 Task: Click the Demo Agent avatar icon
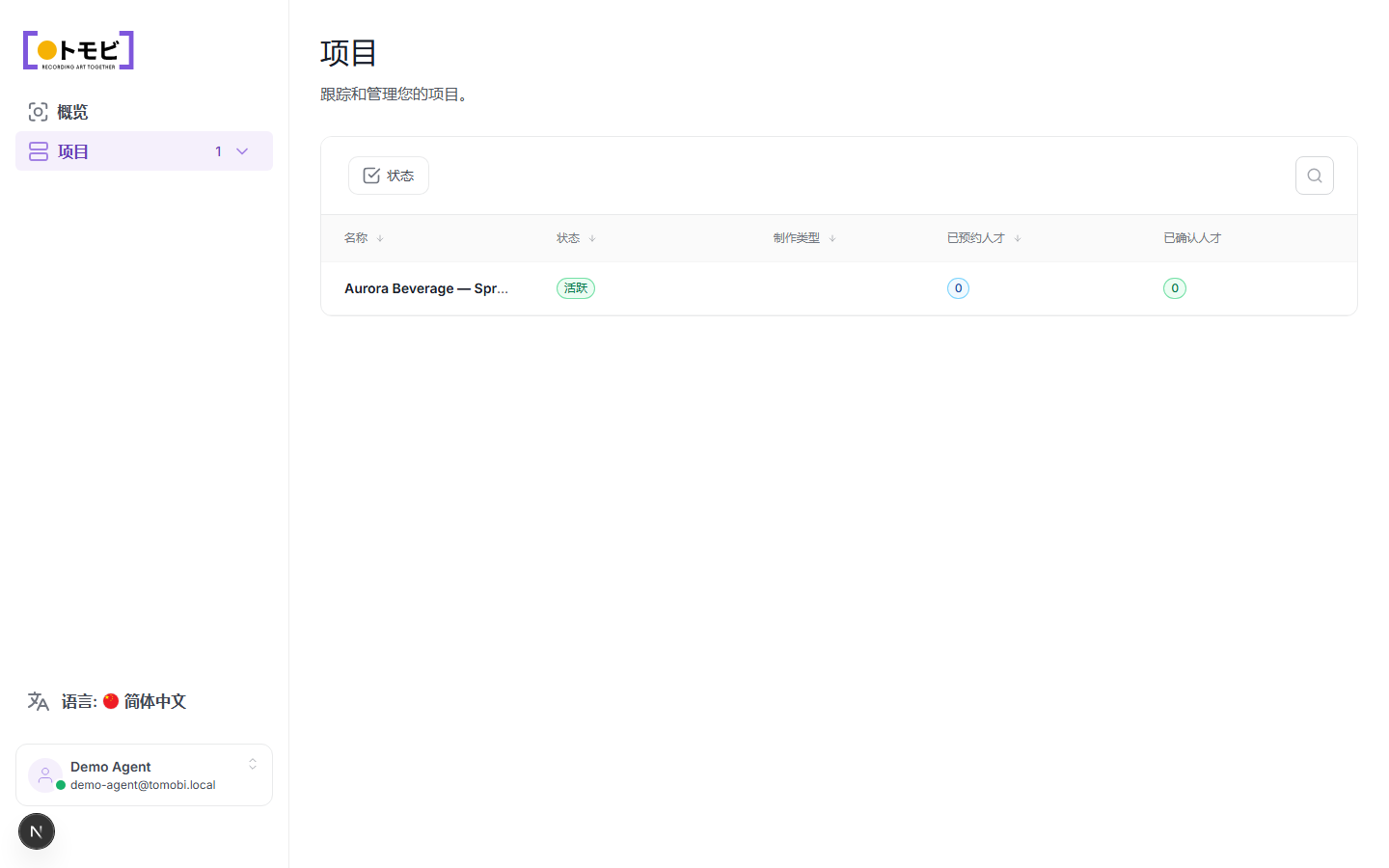coord(45,774)
